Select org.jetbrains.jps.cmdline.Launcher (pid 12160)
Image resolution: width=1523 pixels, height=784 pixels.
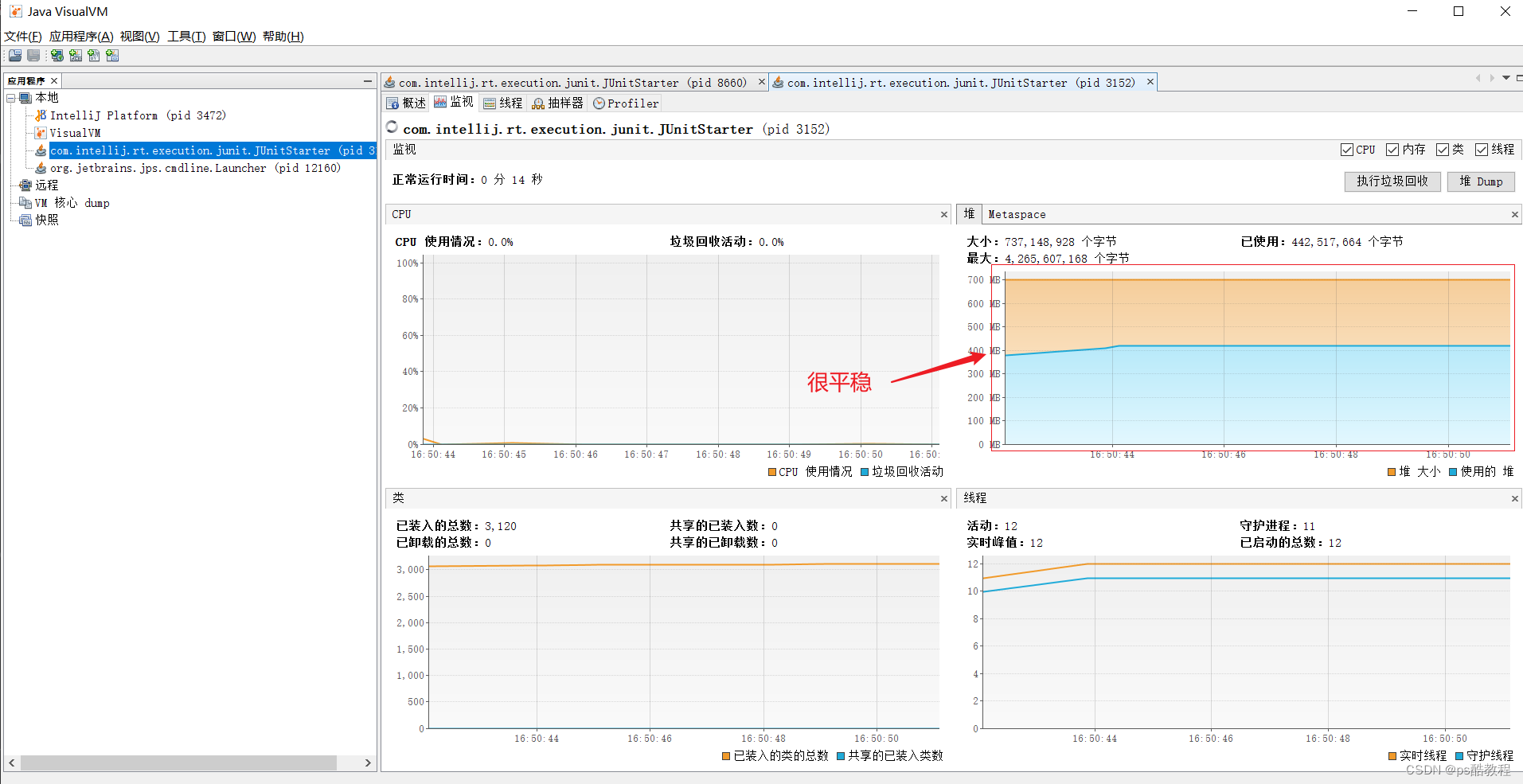tap(195, 168)
